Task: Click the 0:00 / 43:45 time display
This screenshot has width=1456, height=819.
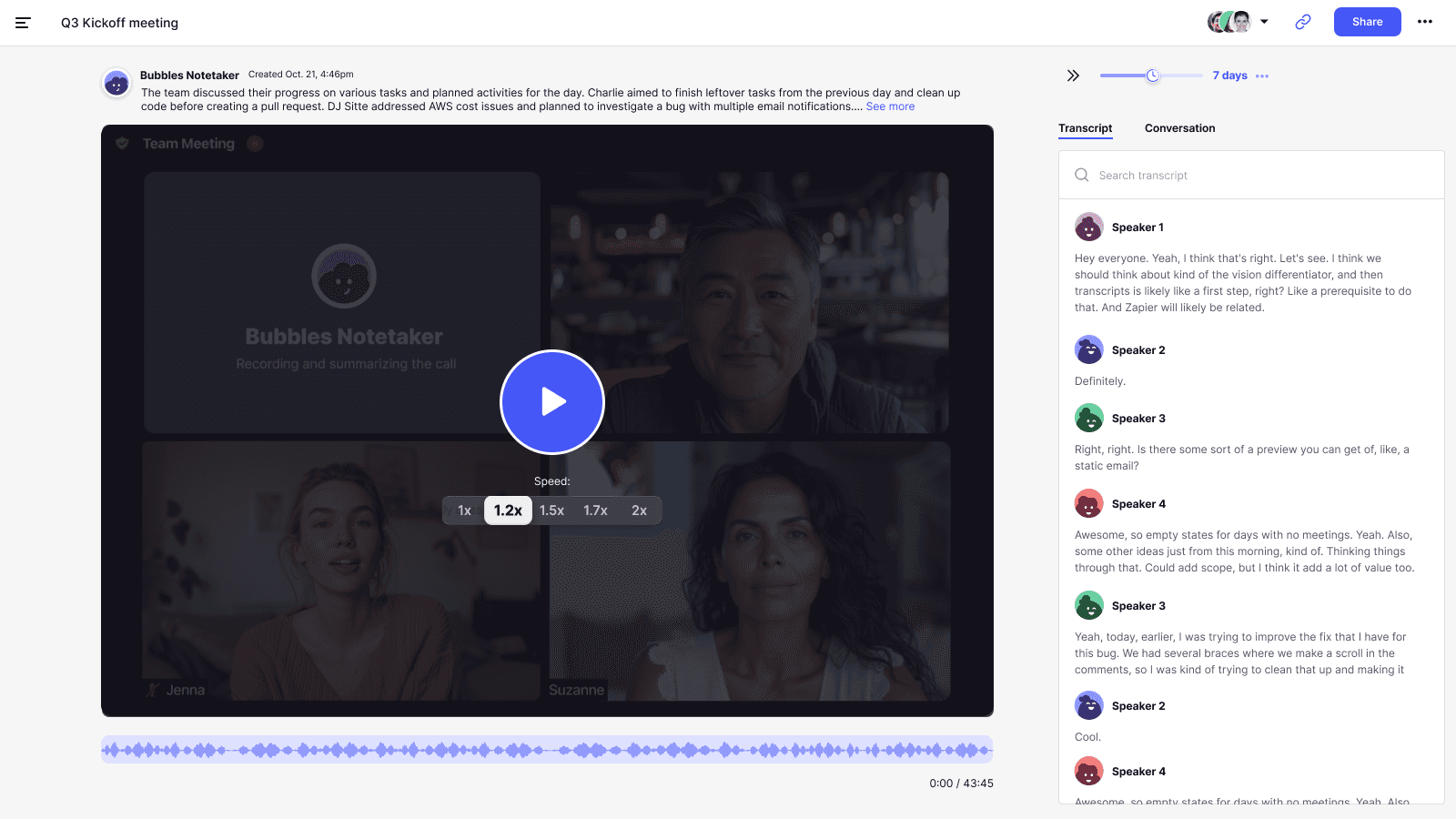Action: pyautogui.click(x=961, y=784)
